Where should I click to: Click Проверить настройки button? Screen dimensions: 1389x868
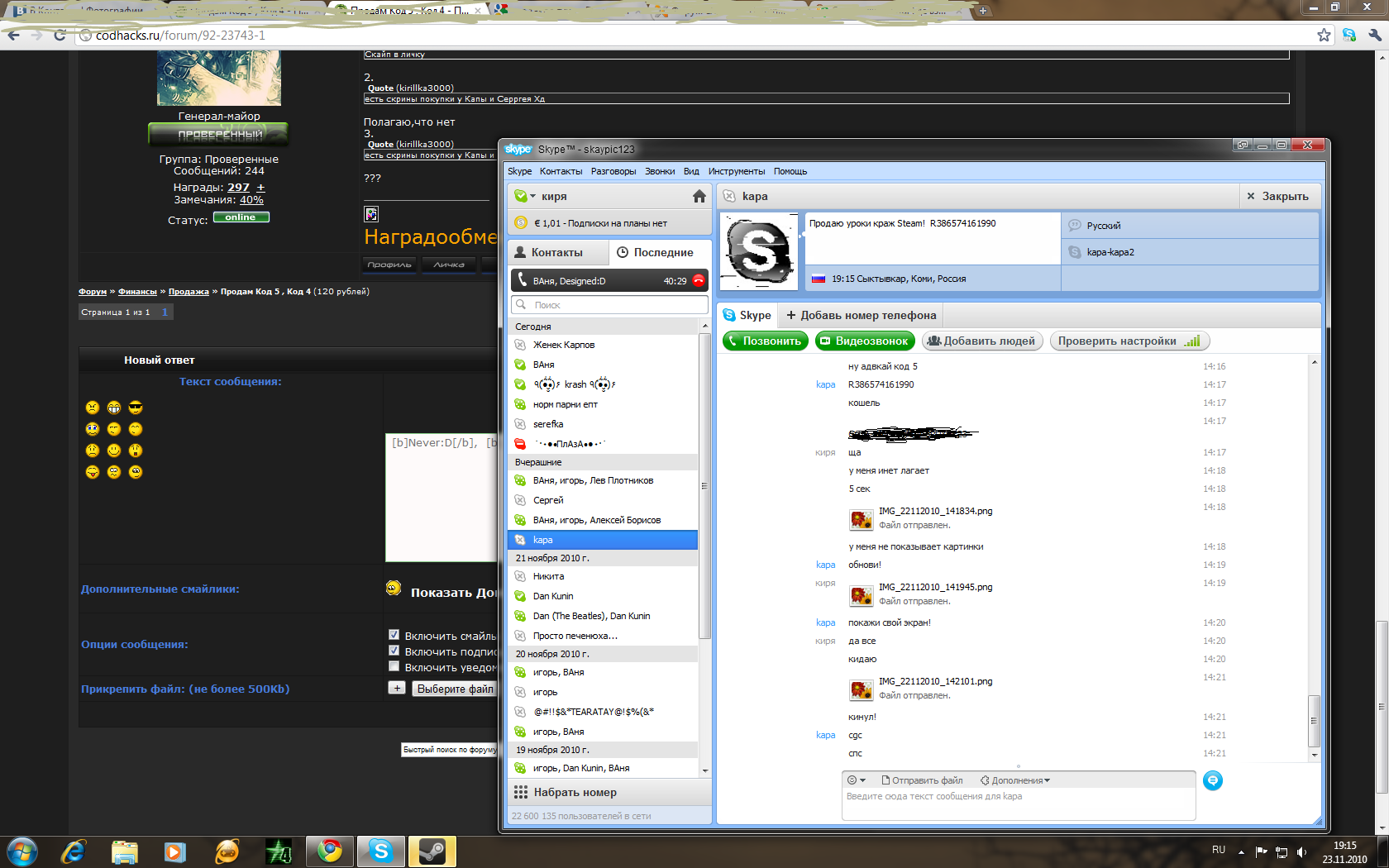1129,341
